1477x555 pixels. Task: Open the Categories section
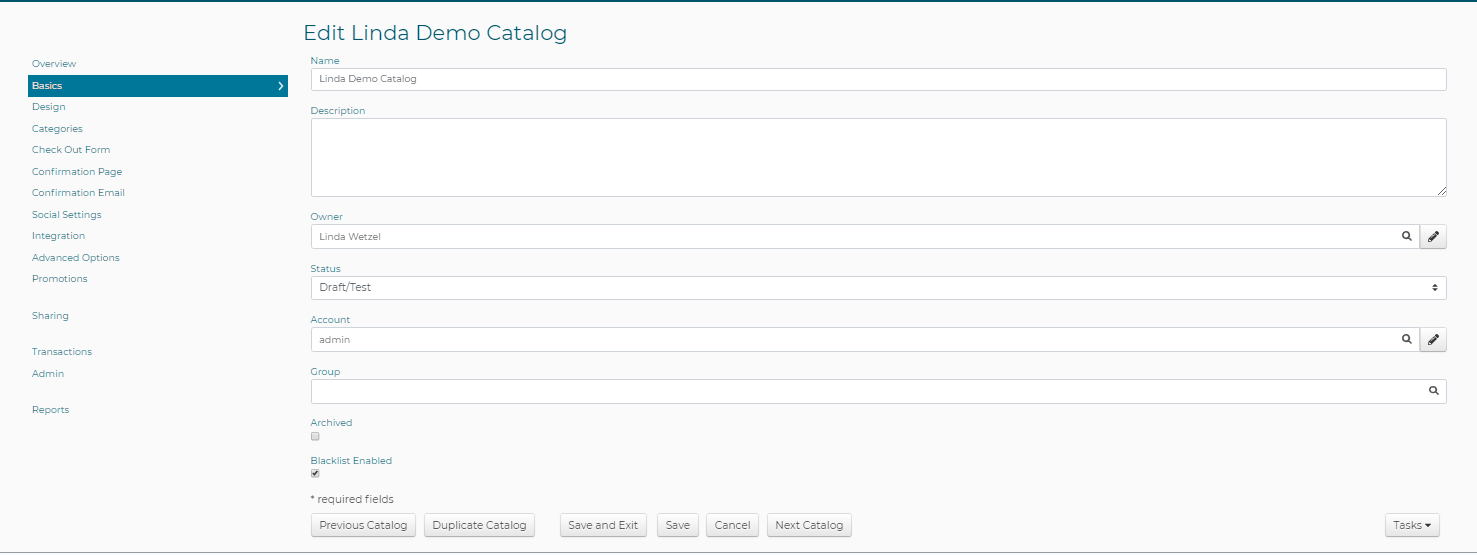pos(57,129)
